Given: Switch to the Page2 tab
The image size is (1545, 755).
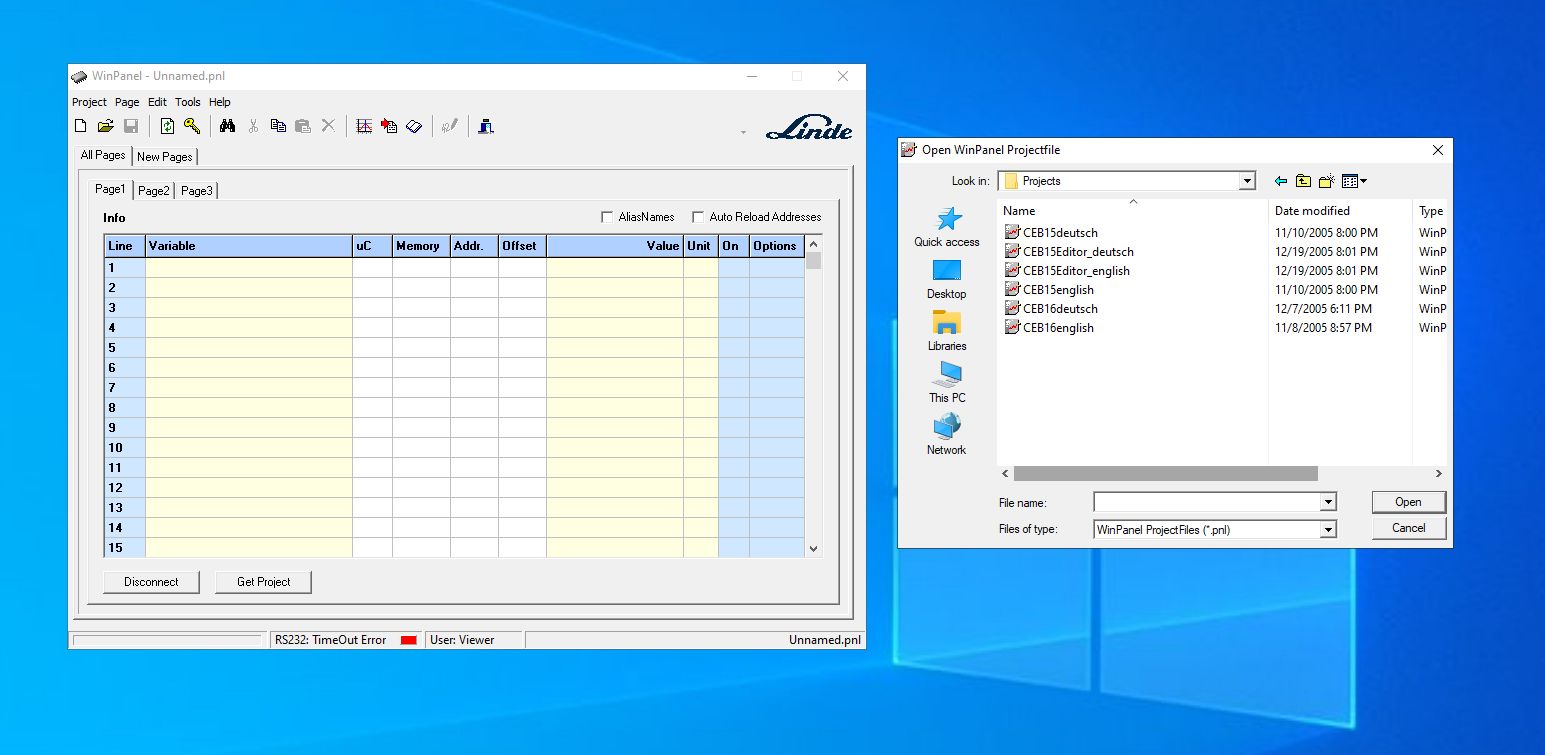Looking at the screenshot, I should [153, 190].
